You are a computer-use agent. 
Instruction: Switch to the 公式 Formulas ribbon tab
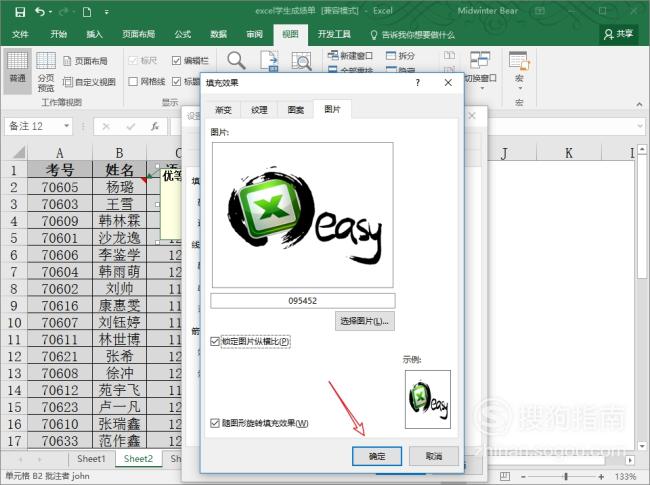(182, 34)
